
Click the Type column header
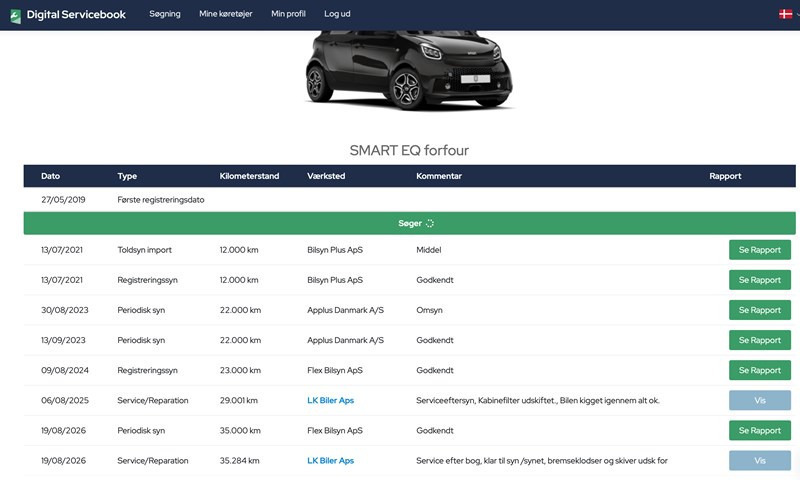pyautogui.click(x=127, y=176)
